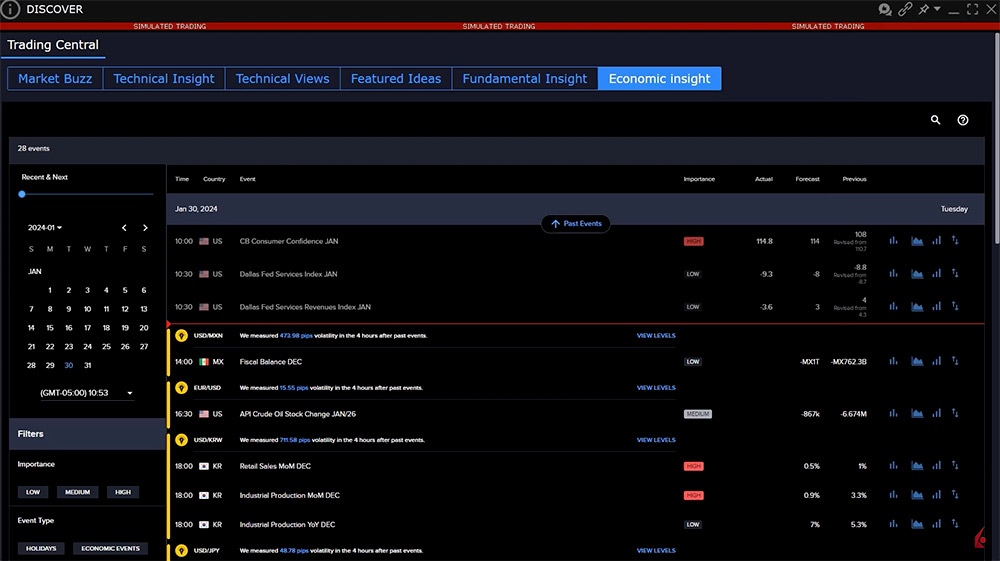Screen dimensions: 1000x561
Task: Open the event search magnifier
Action: pos(936,120)
